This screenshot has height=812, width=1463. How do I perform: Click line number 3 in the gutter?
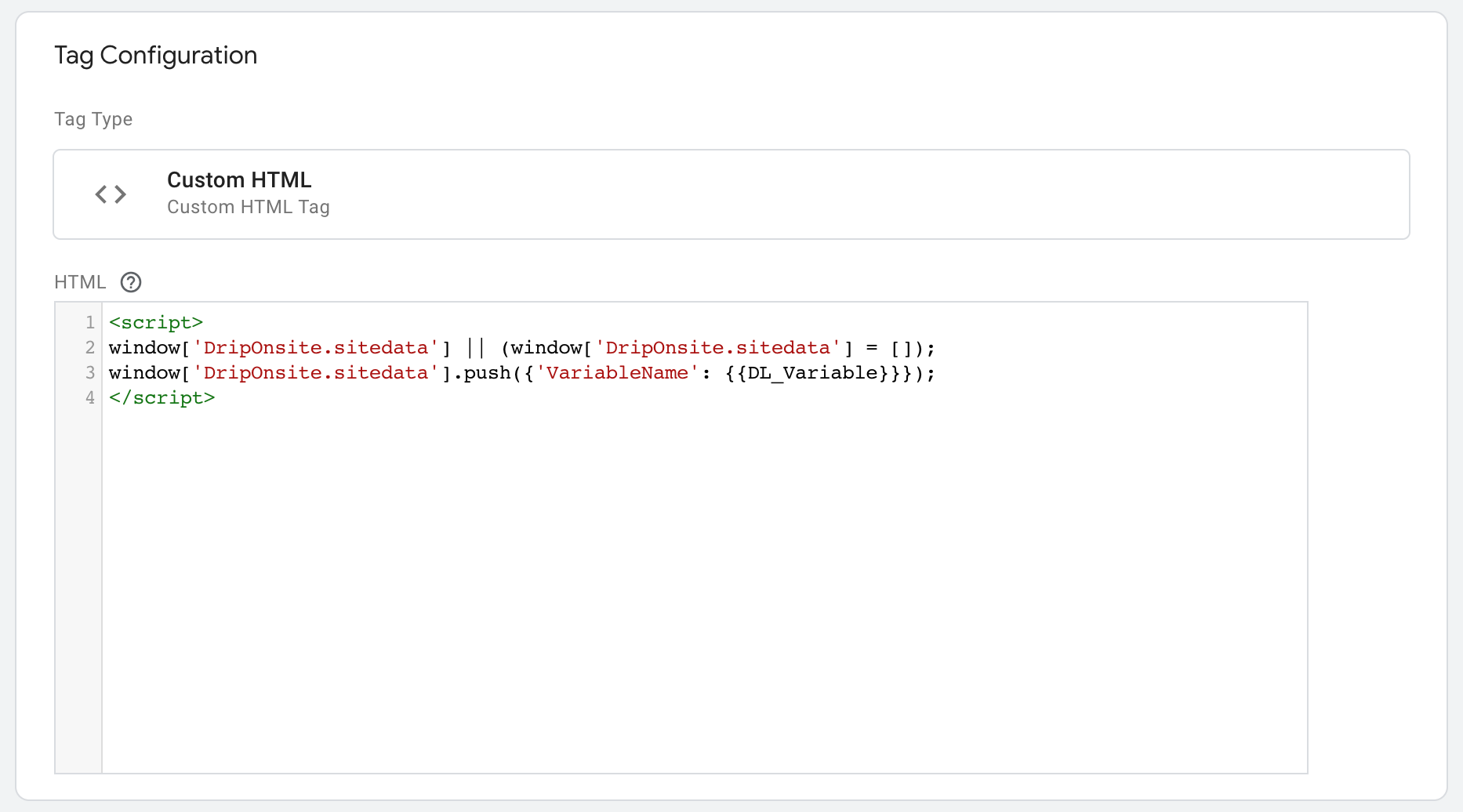[90, 372]
